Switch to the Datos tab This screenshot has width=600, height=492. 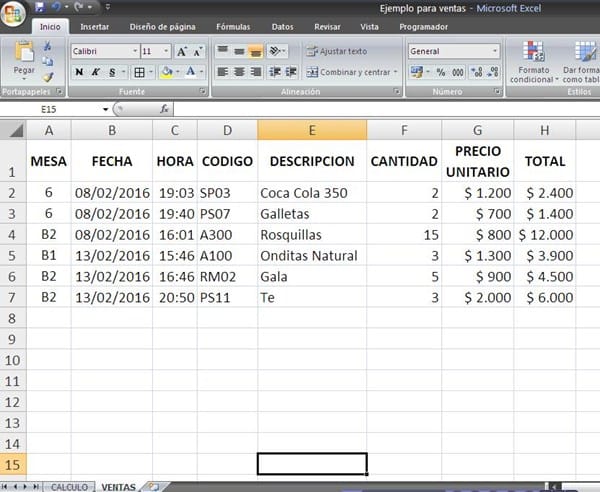click(282, 27)
